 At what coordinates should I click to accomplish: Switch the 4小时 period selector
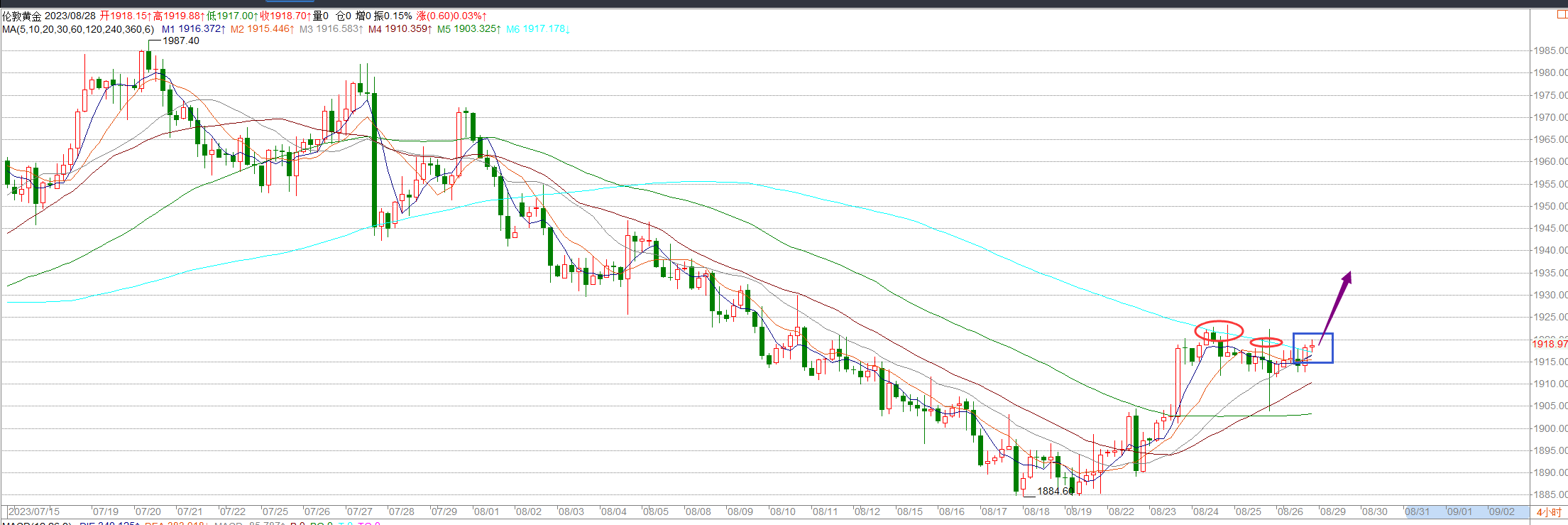pyautogui.click(x=1549, y=512)
